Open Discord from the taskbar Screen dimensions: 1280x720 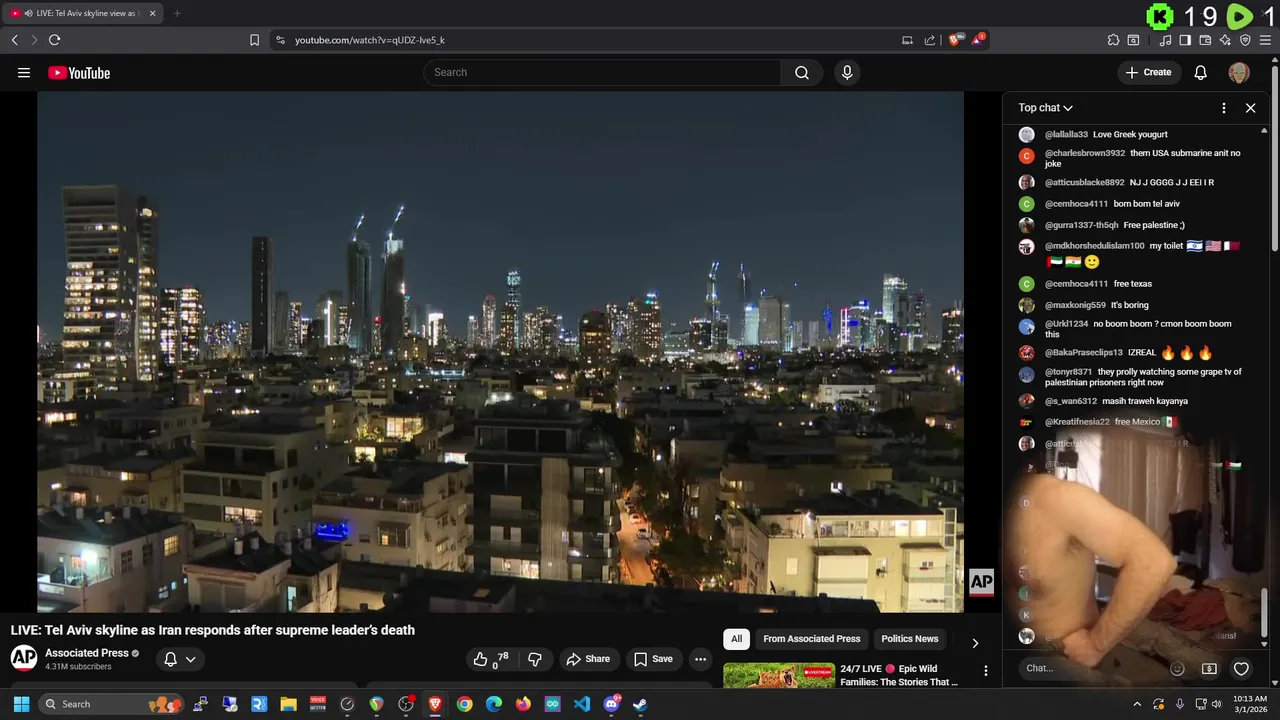[611, 704]
